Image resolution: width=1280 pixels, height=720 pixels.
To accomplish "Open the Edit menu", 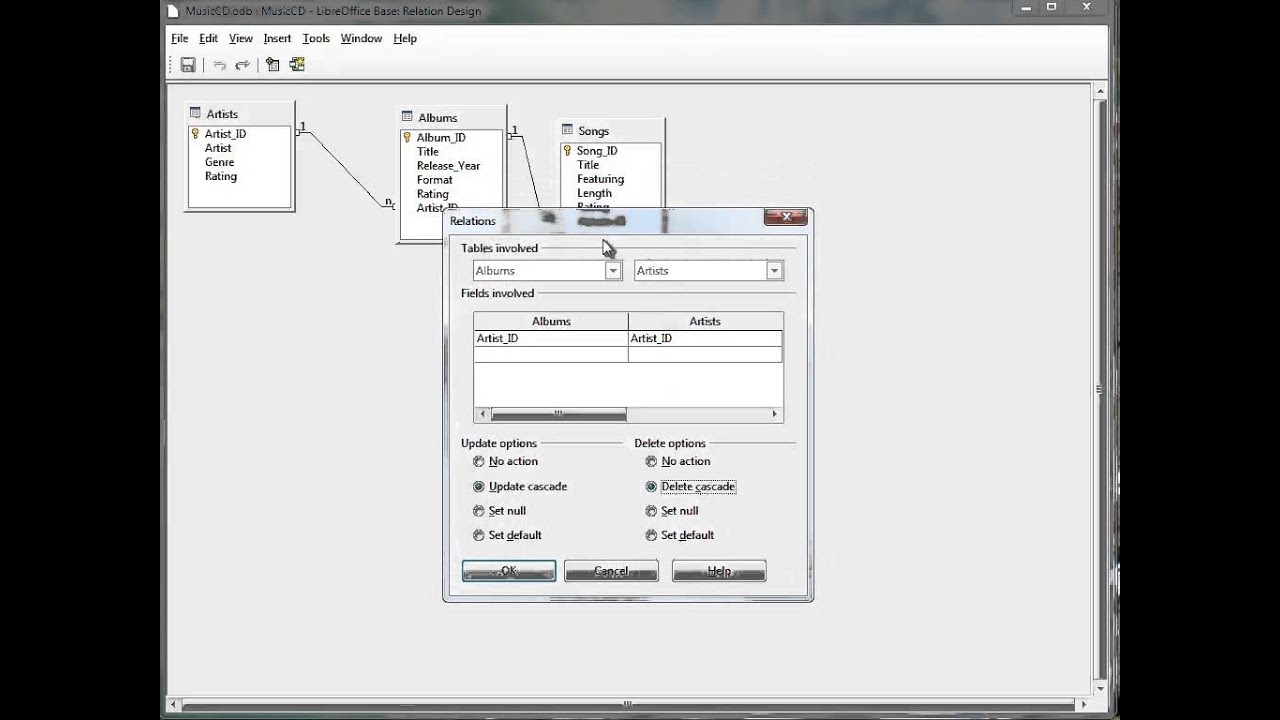I will pyautogui.click(x=208, y=38).
